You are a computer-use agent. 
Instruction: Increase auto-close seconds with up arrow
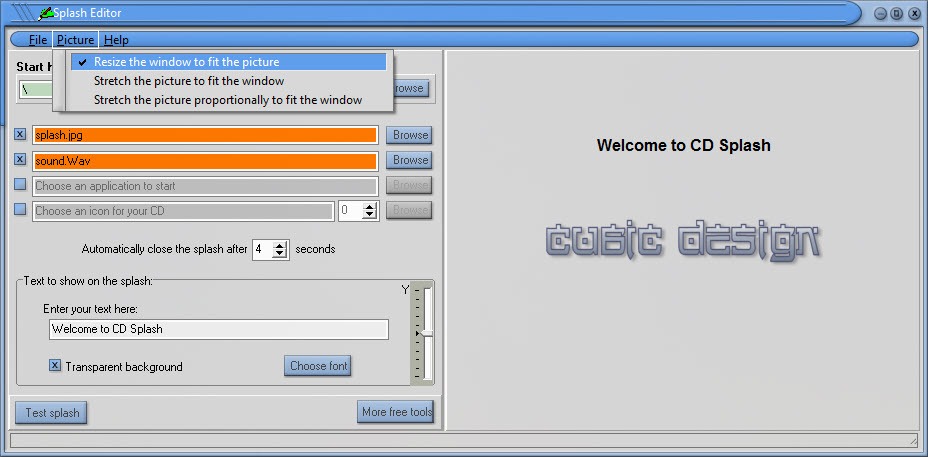(280, 244)
